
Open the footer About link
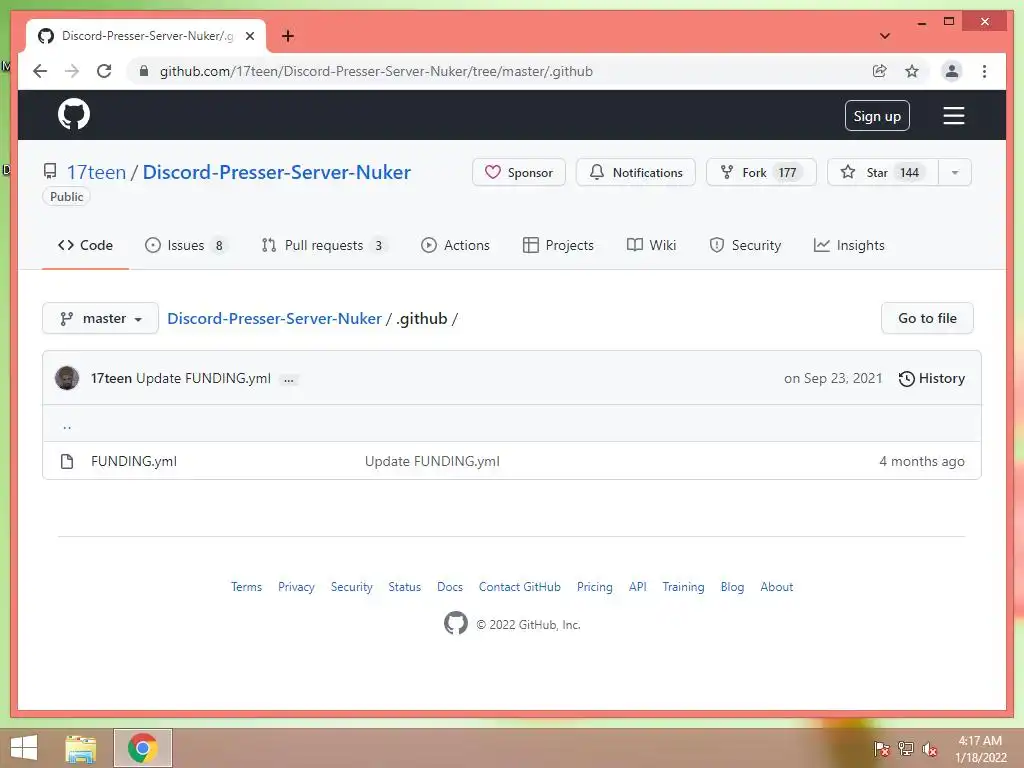click(776, 586)
